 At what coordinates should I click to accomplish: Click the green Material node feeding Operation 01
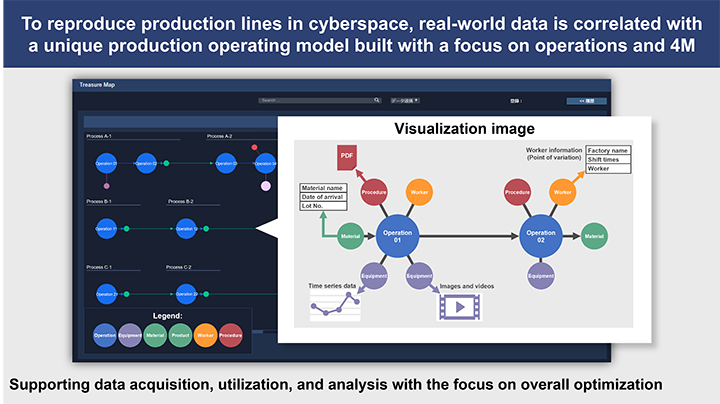[x=350, y=236]
